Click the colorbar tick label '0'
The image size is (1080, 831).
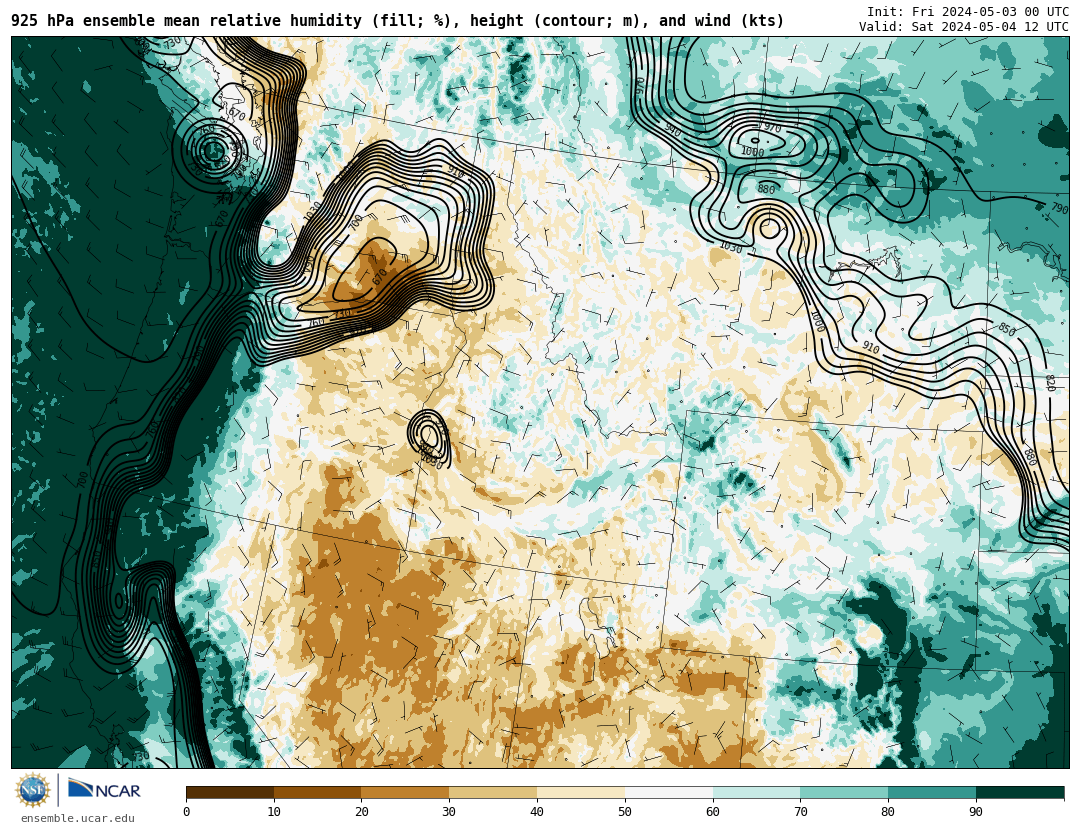point(187,812)
